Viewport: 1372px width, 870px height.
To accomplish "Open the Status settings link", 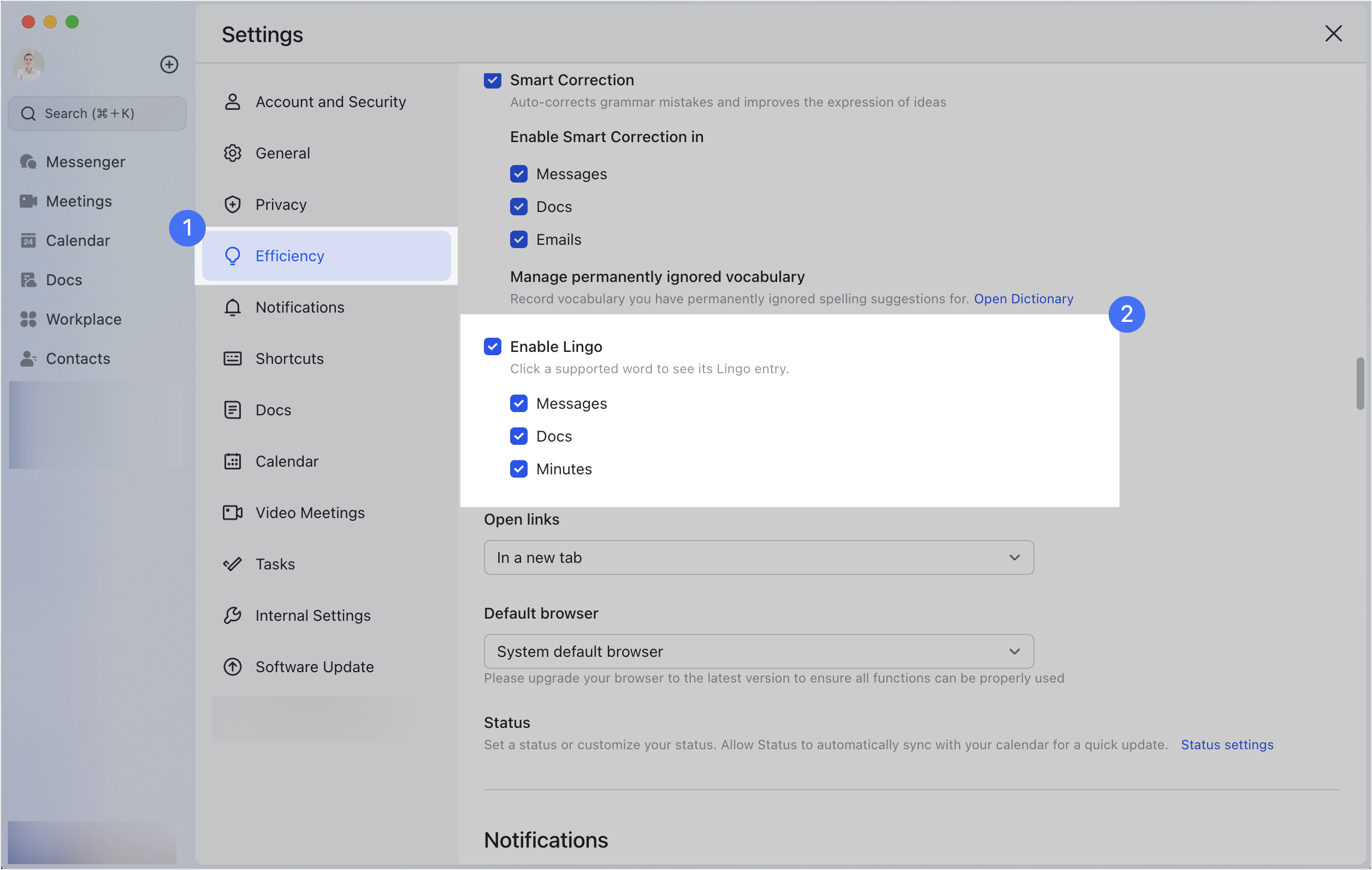I will [x=1227, y=744].
